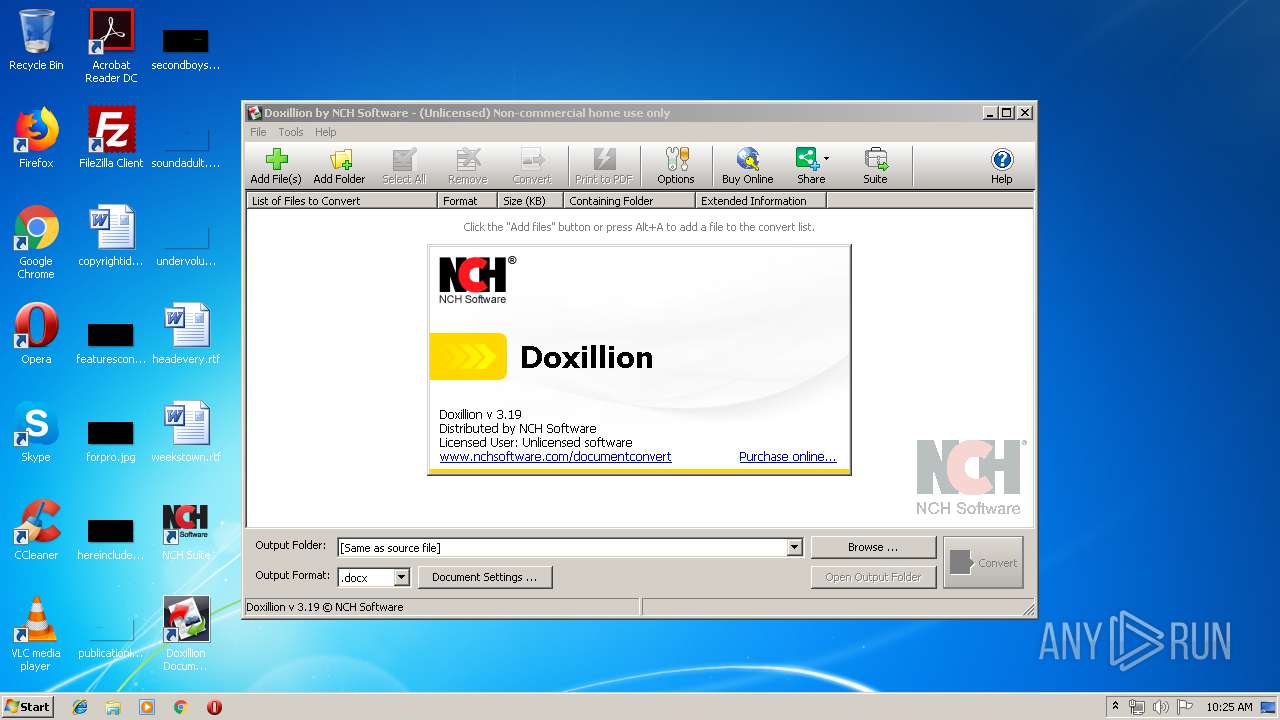Expand the Share dropdown arrow
The image size is (1280, 720).
[826, 159]
